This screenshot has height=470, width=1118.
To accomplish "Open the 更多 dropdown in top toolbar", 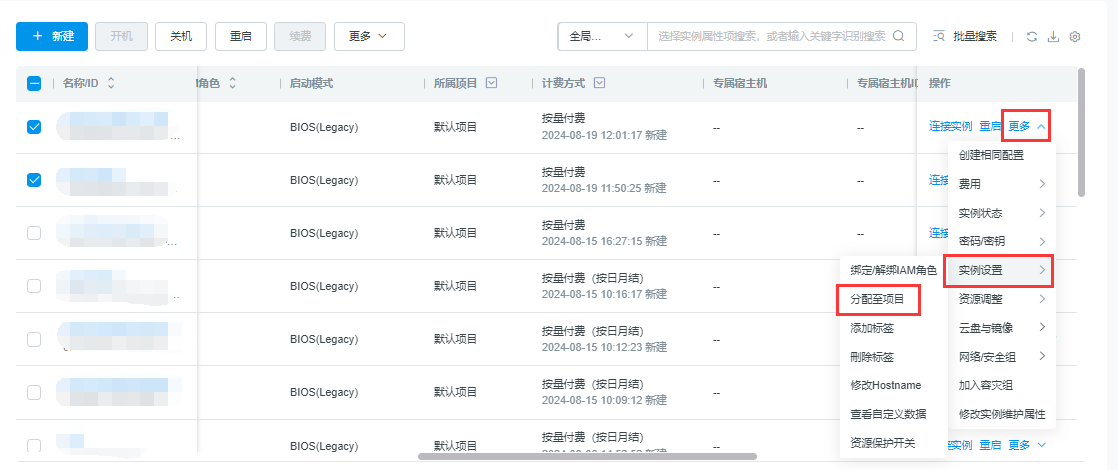I will [368, 36].
